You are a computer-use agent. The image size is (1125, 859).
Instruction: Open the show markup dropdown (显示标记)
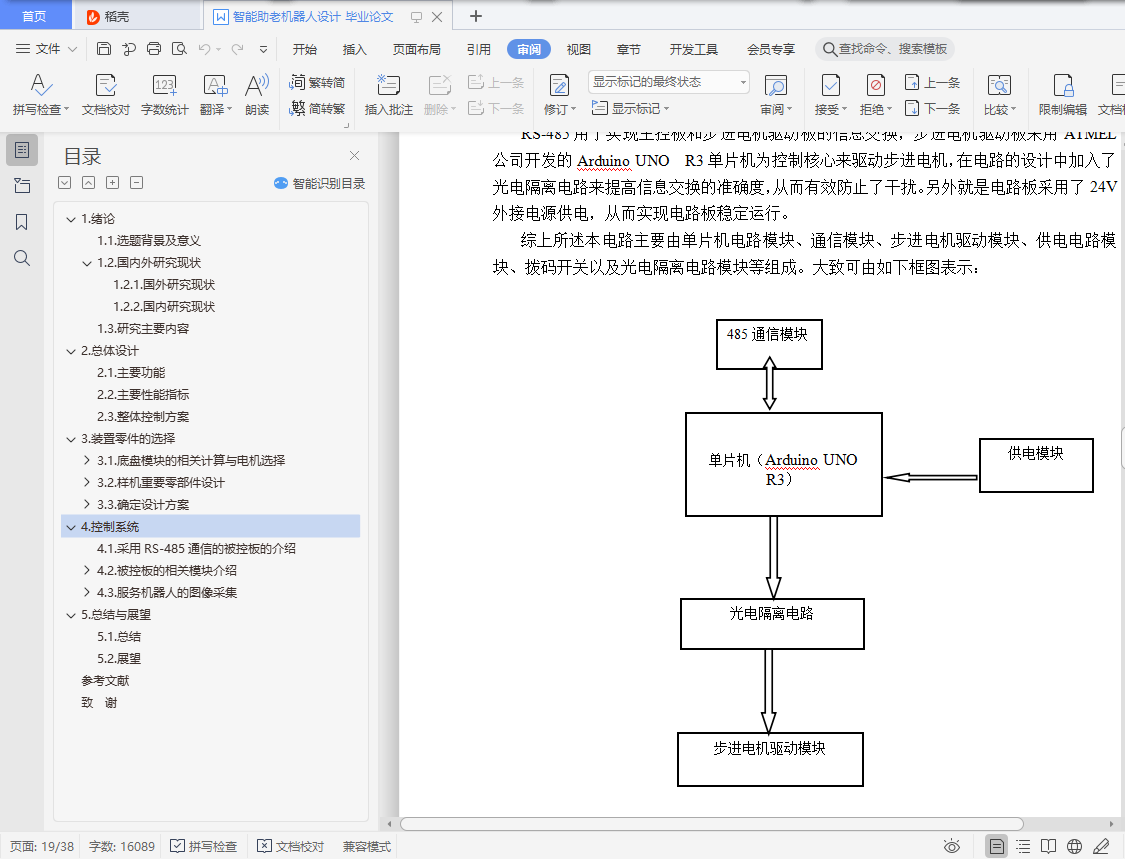[631, 108]
